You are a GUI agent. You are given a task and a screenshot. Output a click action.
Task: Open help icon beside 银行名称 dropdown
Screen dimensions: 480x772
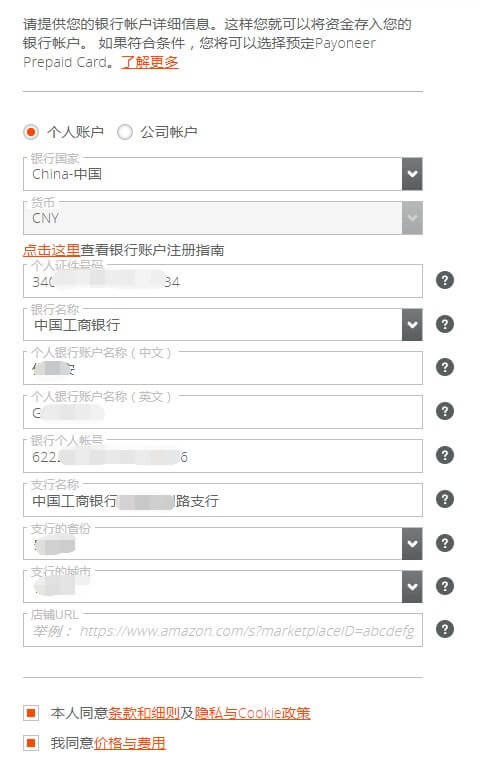click(x=445, y=324)
